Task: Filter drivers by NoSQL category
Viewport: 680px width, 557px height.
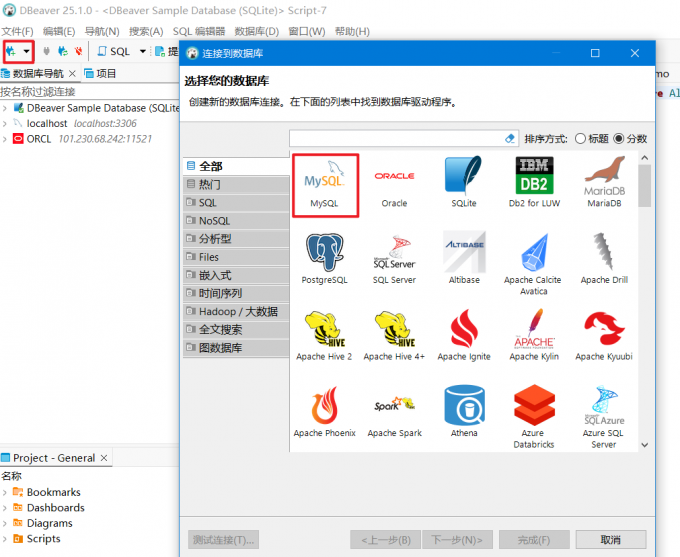Action: [236, 221]
